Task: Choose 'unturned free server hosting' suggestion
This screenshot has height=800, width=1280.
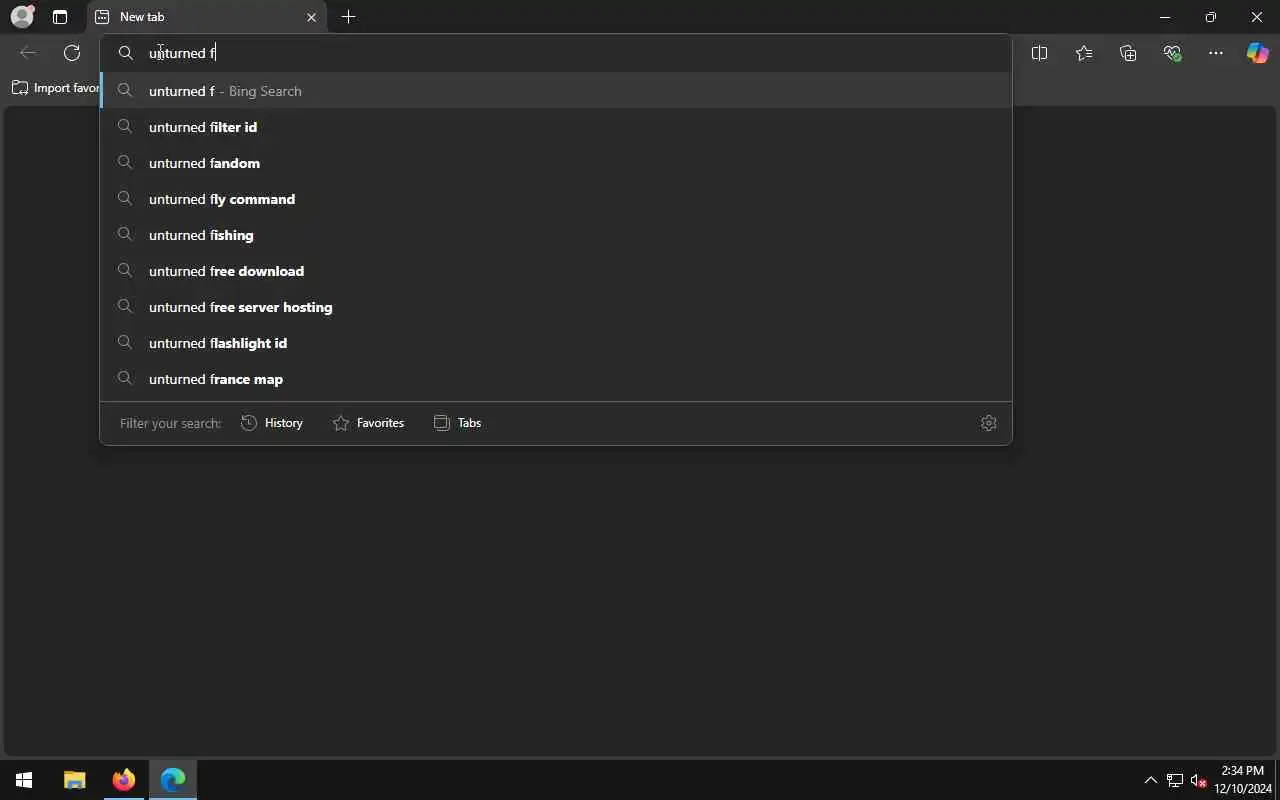Action: point(556,307)
